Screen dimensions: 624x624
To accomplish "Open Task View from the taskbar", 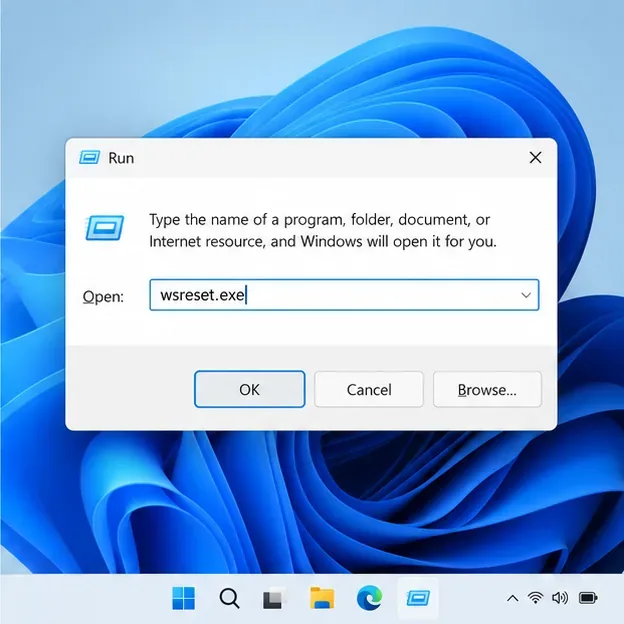I will pos(275,598).
